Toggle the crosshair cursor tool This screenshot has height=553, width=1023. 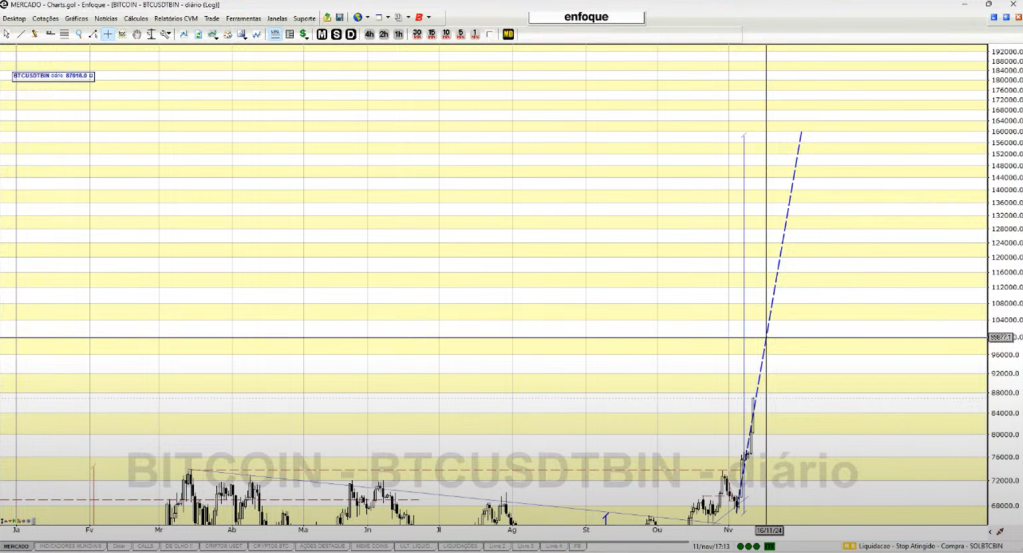[x=108, y=34]
